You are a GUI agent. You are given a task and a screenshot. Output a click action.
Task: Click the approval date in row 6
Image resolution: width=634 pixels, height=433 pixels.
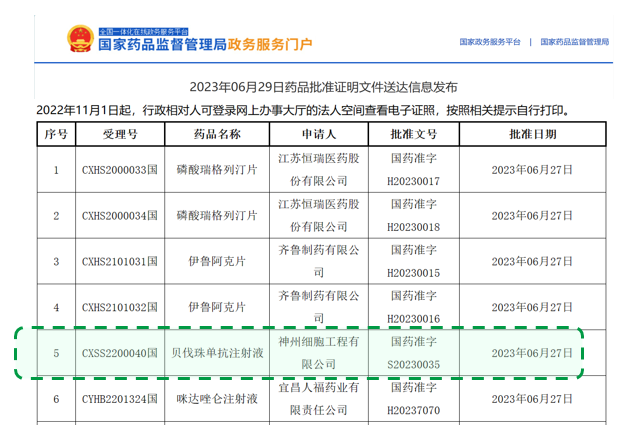[532, 399]
